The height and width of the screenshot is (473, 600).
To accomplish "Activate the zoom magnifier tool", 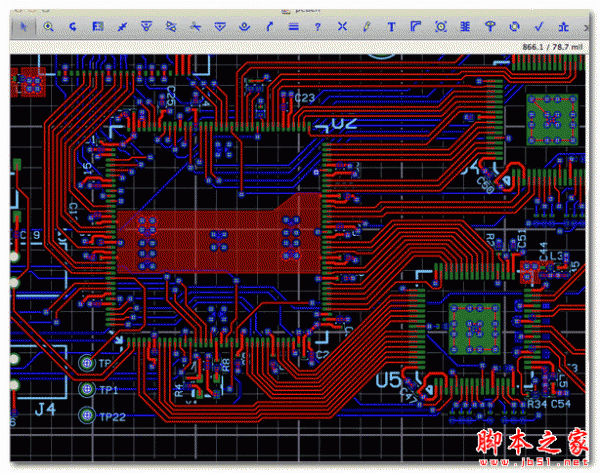I will (48, 27).
